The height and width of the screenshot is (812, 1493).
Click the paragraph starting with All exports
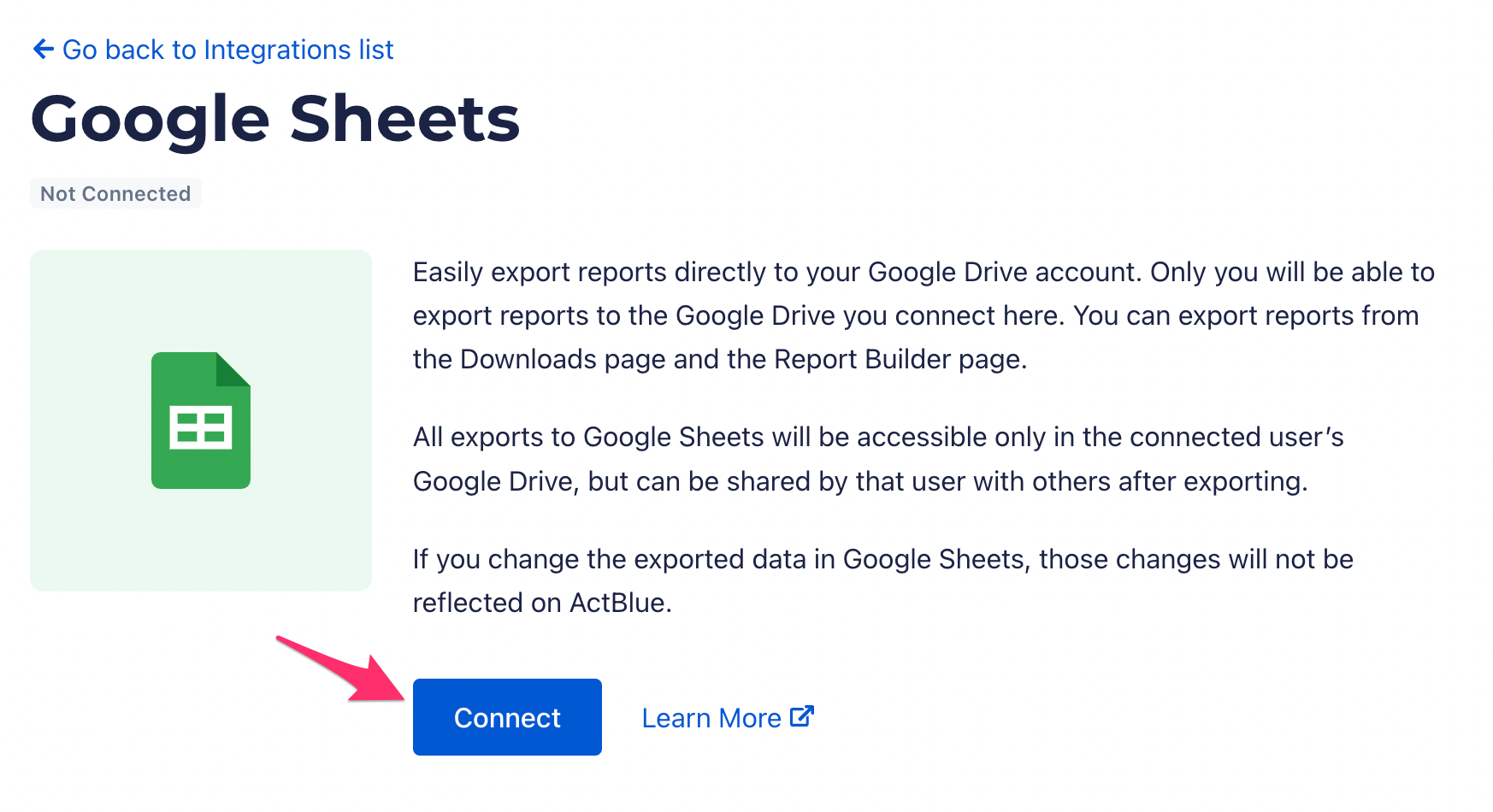click(877, 459)
